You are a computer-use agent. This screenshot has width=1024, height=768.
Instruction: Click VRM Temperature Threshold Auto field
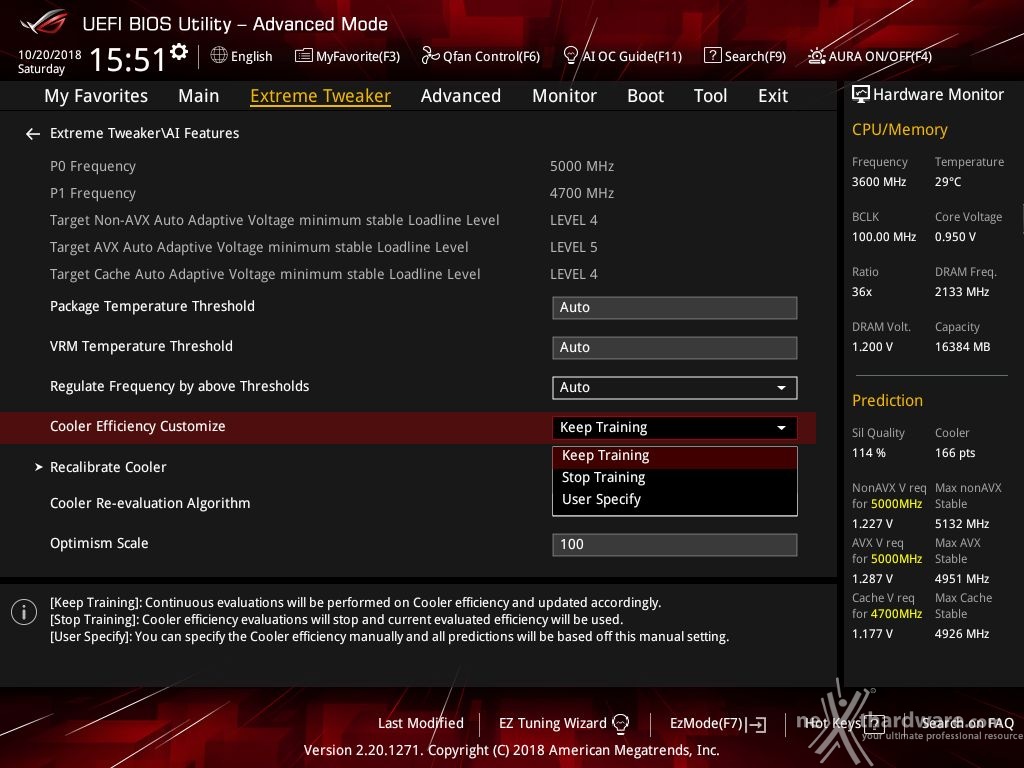(675, 347)
